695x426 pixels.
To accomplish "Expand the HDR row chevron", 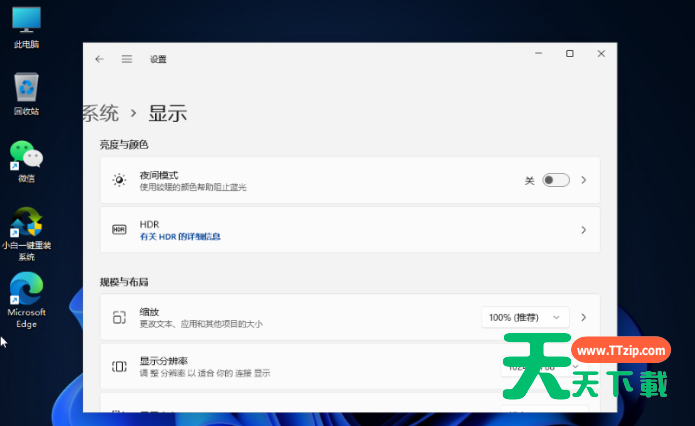I will [583, 230].
